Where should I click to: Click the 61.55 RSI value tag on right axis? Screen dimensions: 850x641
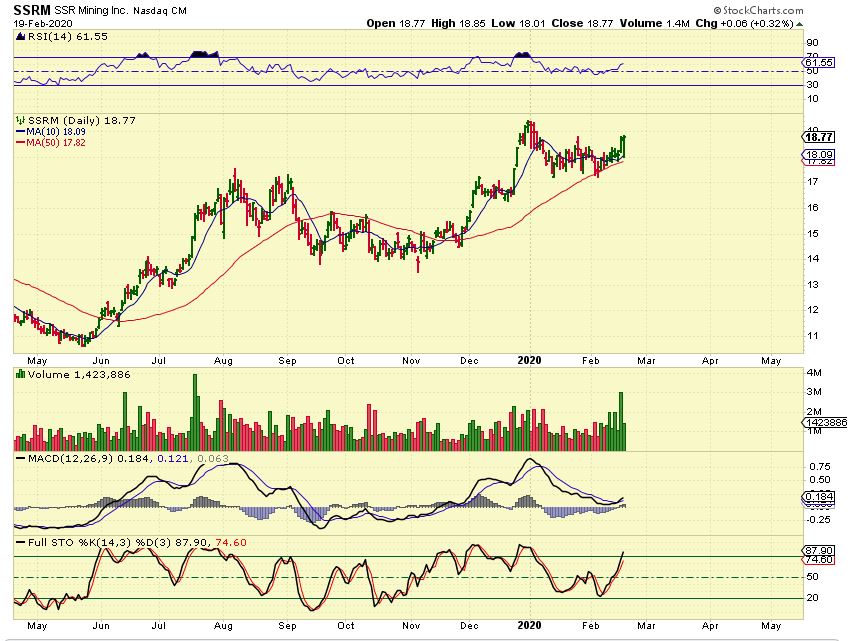click(818, 62)
